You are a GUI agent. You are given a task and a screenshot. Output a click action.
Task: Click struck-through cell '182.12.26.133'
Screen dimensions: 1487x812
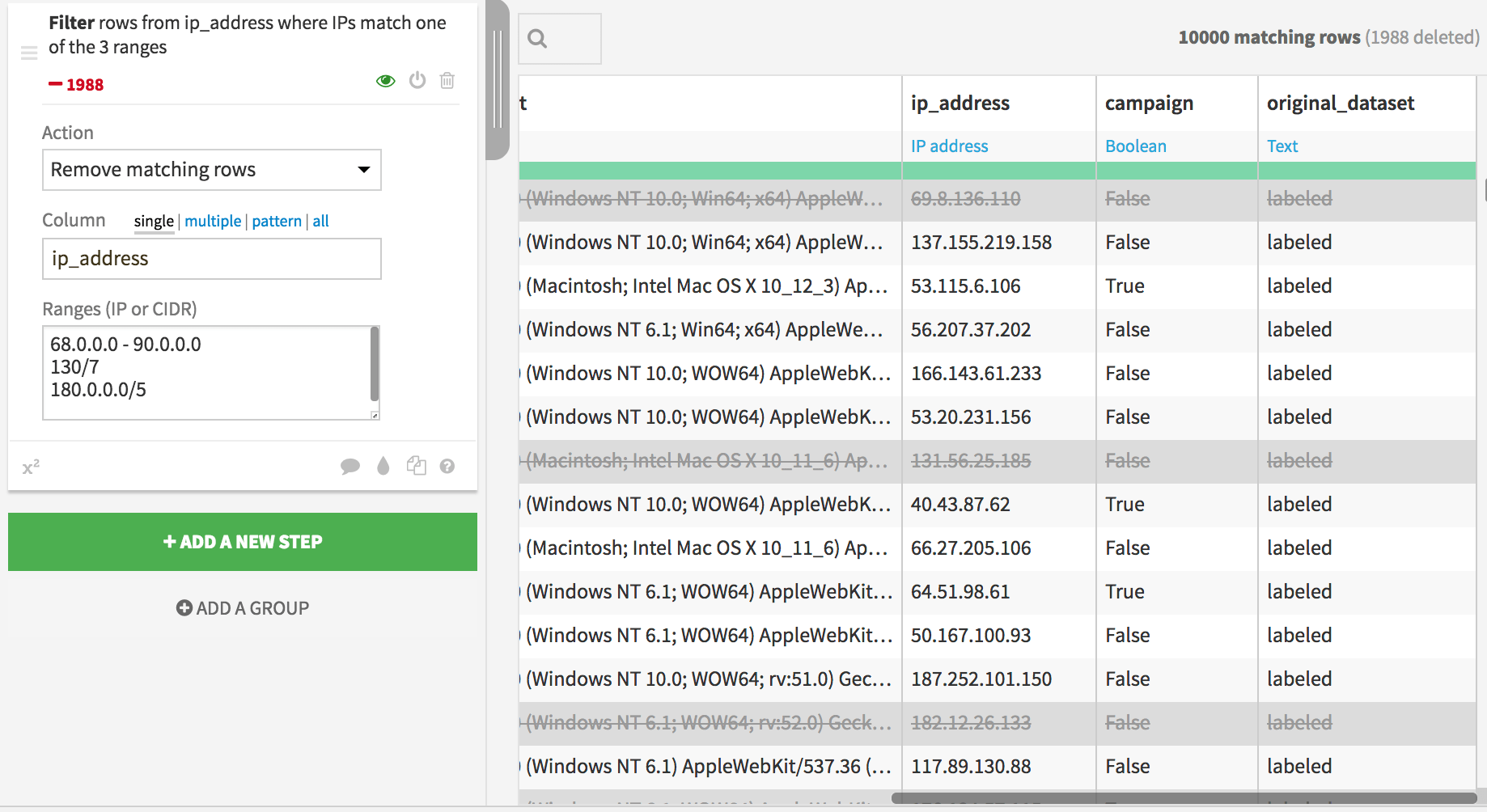pos(971,723)
